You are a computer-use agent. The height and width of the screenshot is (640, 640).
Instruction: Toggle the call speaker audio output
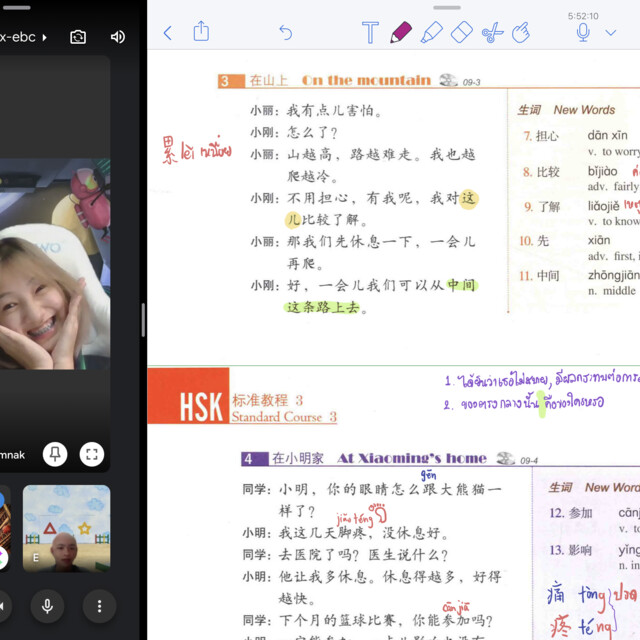pyautogui.click(x=118, y=37)
